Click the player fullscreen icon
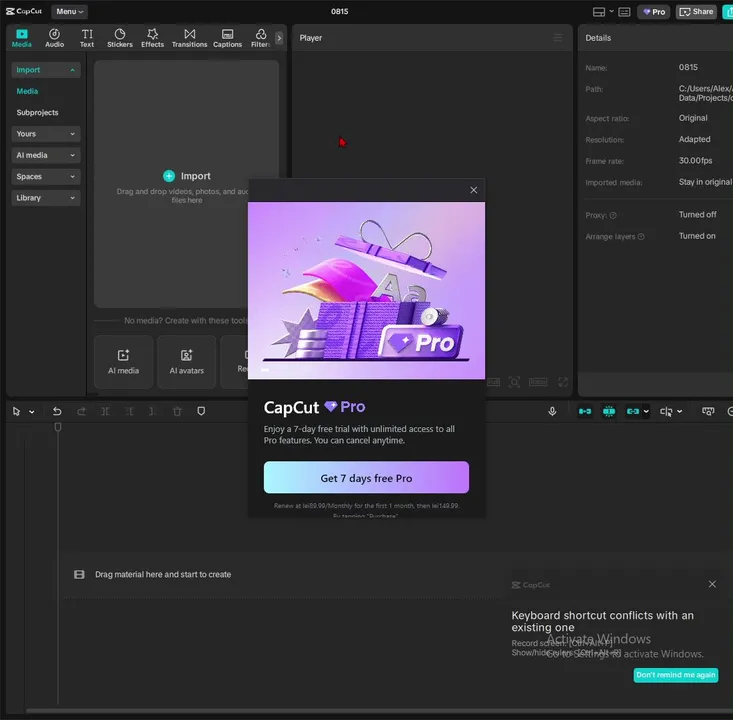Image resolution: width=733 pixels, height=720 pixels. 563,382
